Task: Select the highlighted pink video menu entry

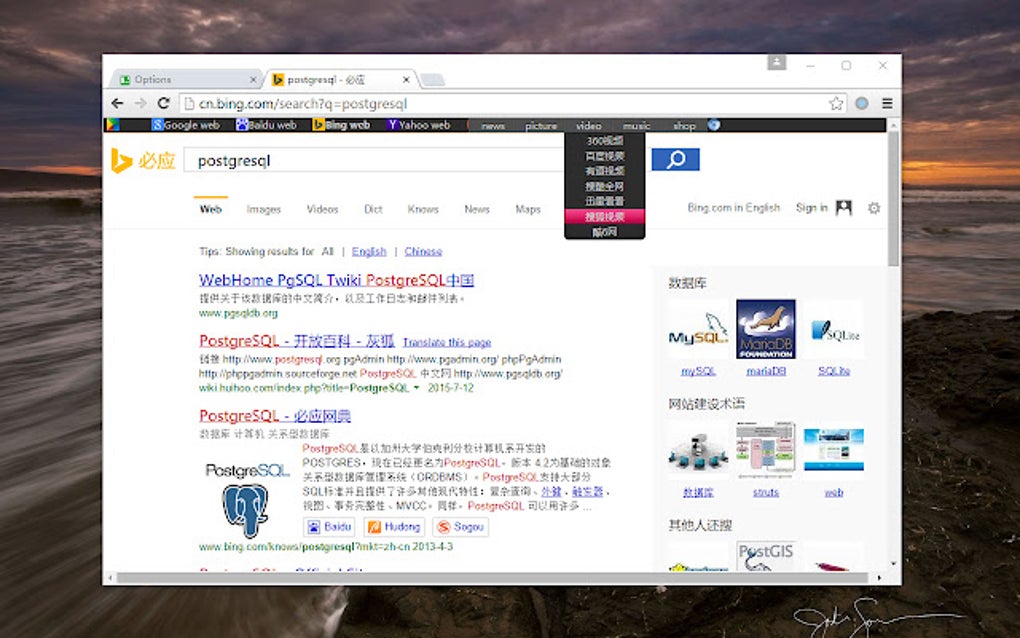Action: tap(605, 217)
